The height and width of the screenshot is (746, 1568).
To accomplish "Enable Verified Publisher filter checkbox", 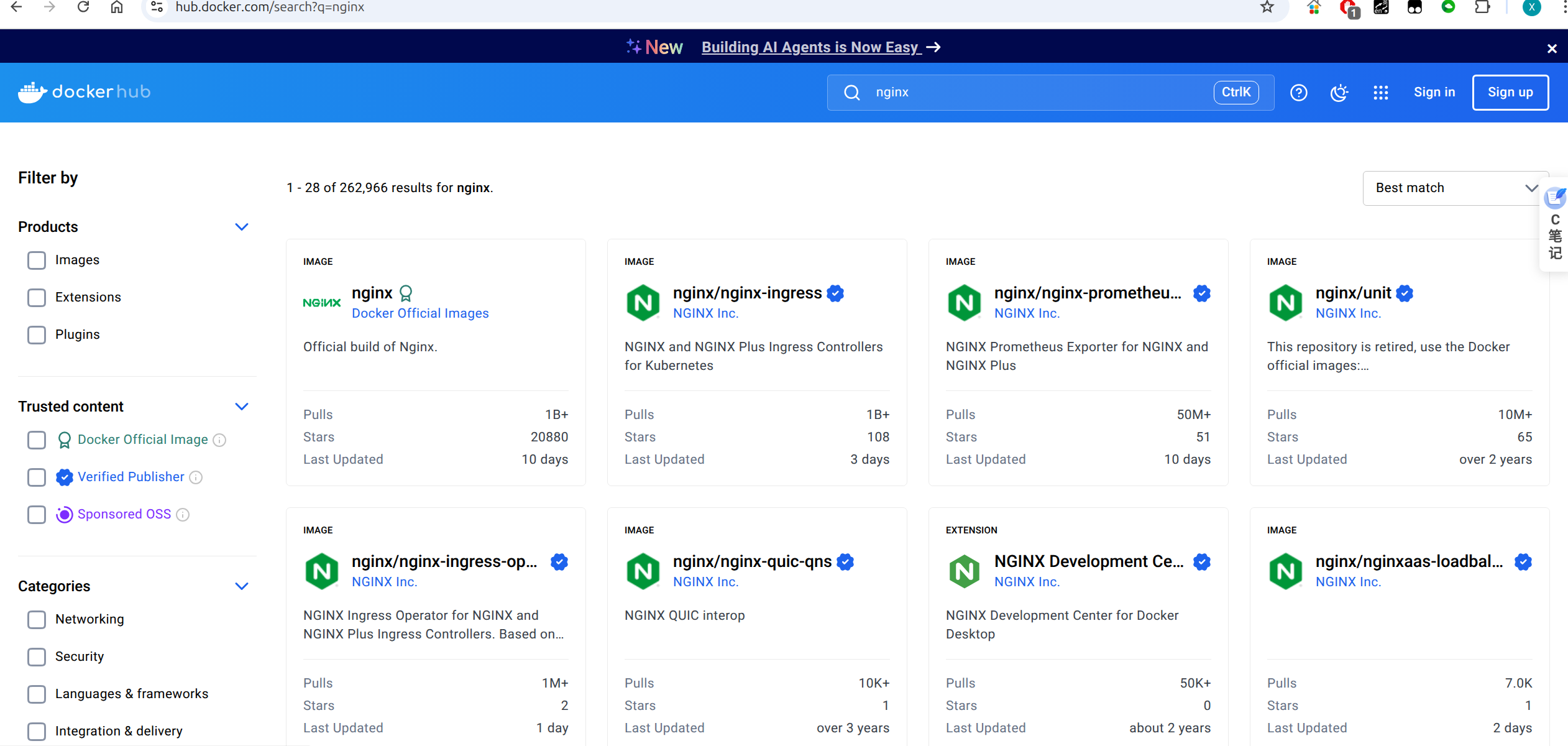I will point(37,477).
